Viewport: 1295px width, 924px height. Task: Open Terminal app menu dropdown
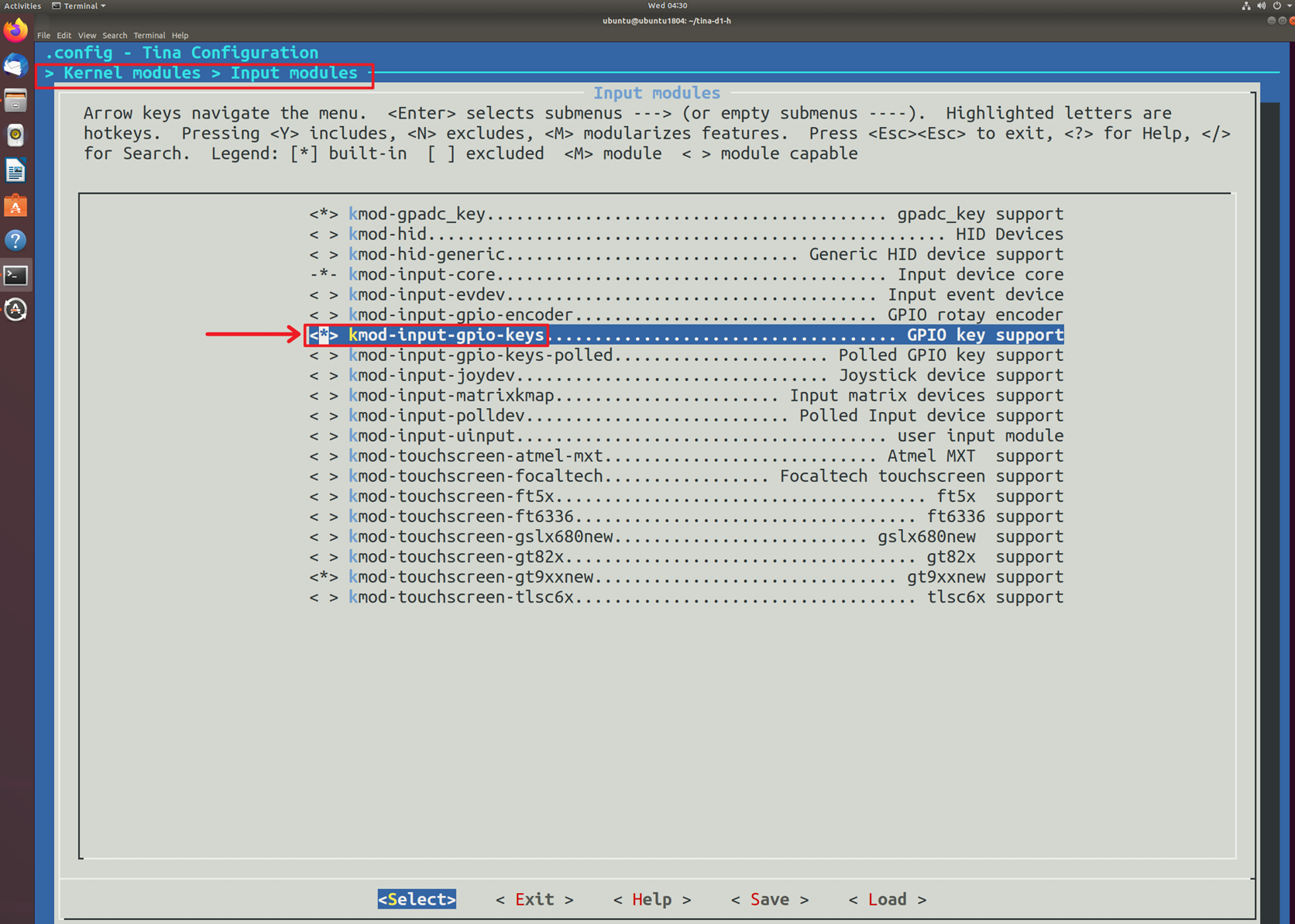pyautogui.click(x=79, y=5)
